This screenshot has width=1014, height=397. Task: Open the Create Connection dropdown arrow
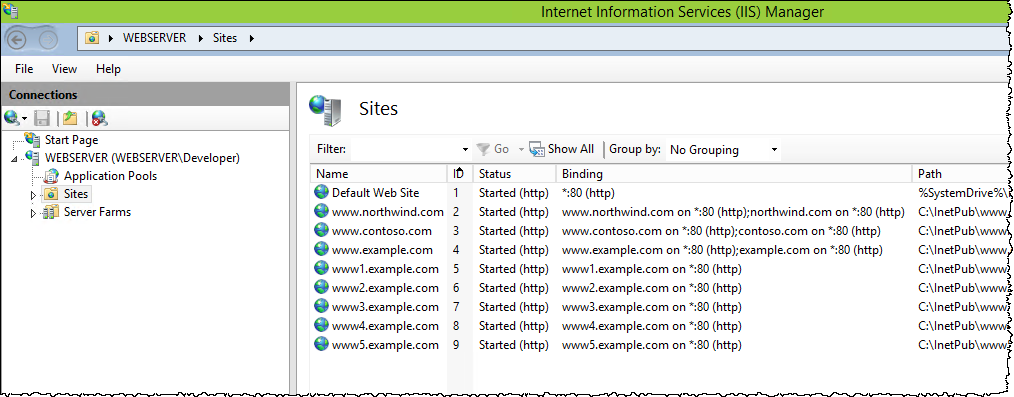click(x=25, y=119)
